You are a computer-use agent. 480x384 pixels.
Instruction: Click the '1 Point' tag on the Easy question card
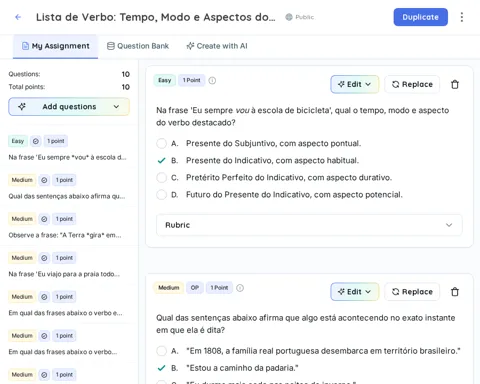click(192, 80)
